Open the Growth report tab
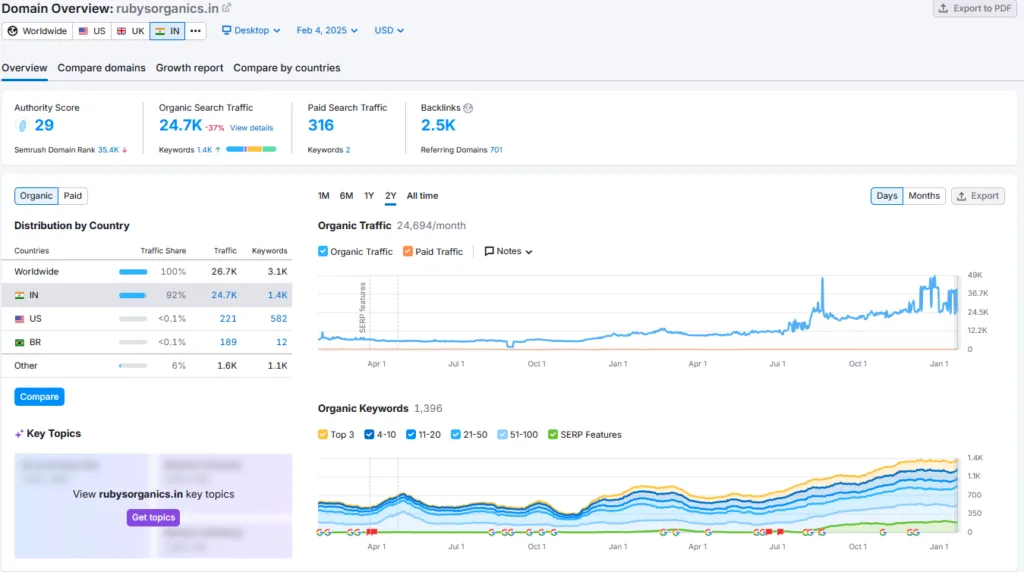The width and height of the screenshot is (1024, 572). click(189, 68)
